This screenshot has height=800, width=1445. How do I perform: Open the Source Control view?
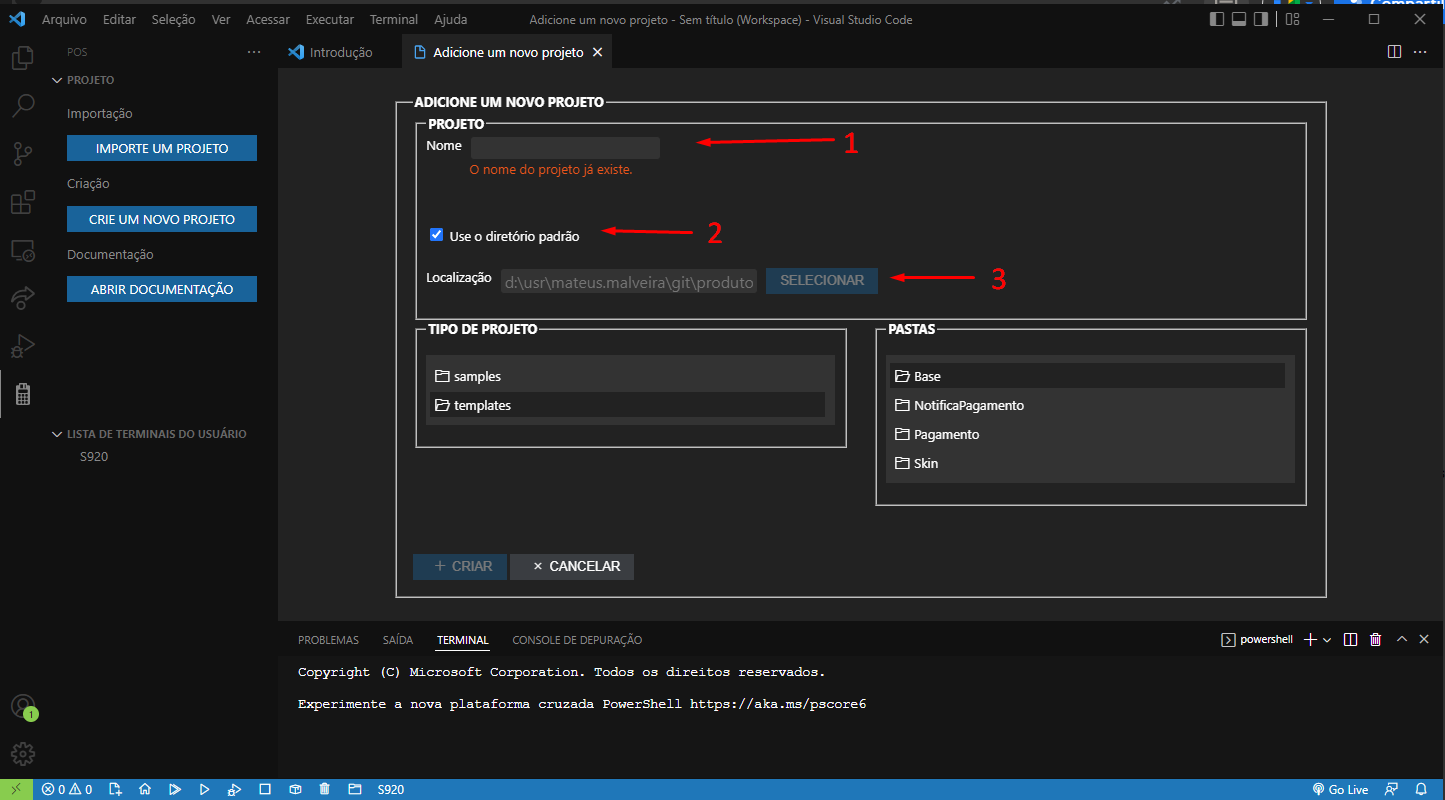click(x=22, y=153)
